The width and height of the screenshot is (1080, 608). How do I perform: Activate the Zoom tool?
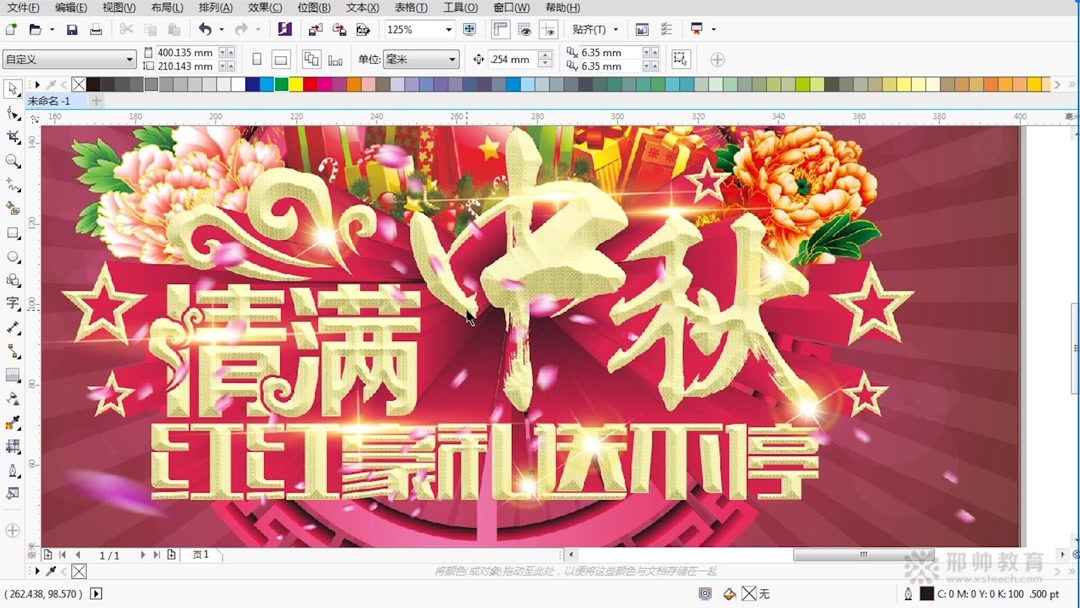pyautogui.click(x=12, y=160)
